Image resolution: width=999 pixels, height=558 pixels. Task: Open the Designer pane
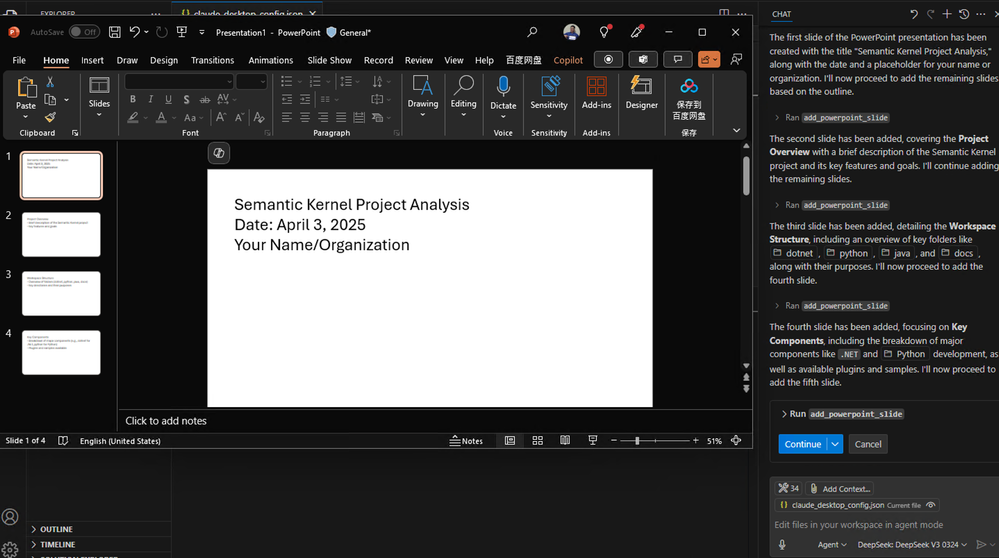point(641,92)
